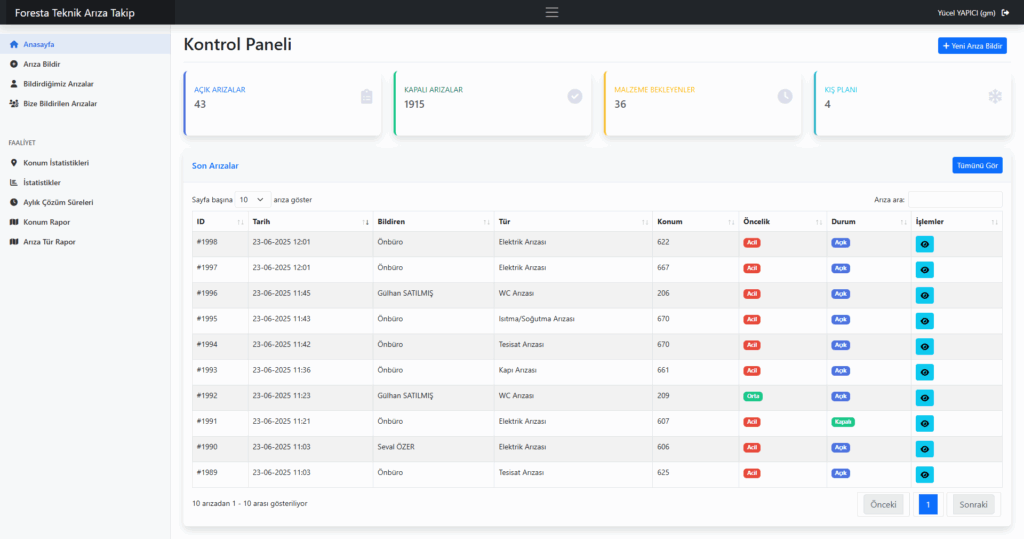Click Kapı Arızası cell in row #1993
Screen dimensions: 1024x539
pyautogui.click(x=517, y=370)
